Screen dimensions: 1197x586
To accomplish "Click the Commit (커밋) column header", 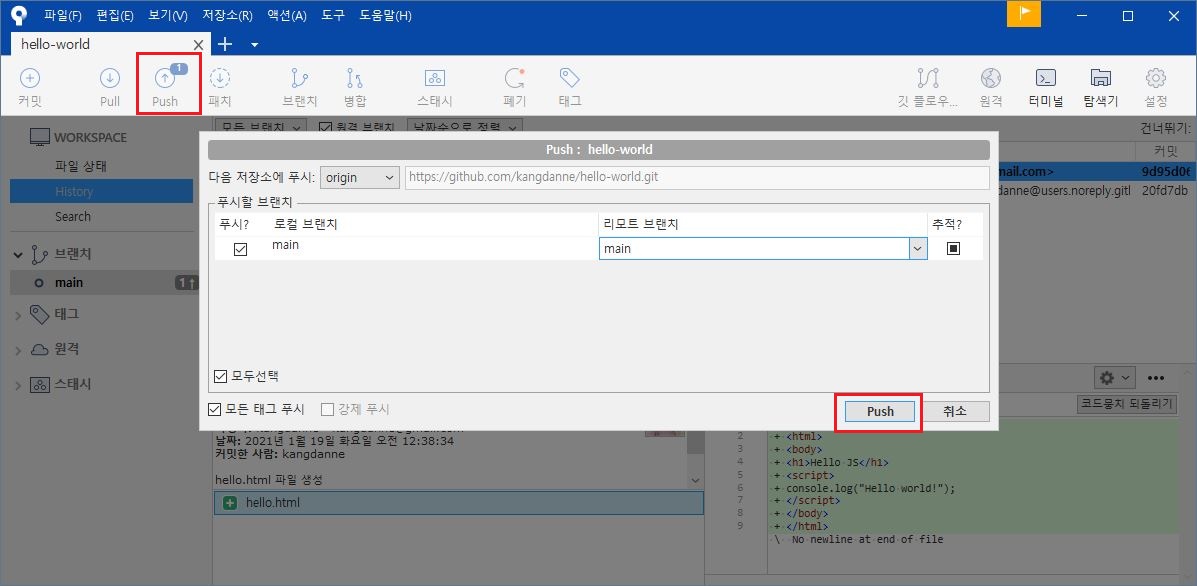I will tap(1165, 151).
